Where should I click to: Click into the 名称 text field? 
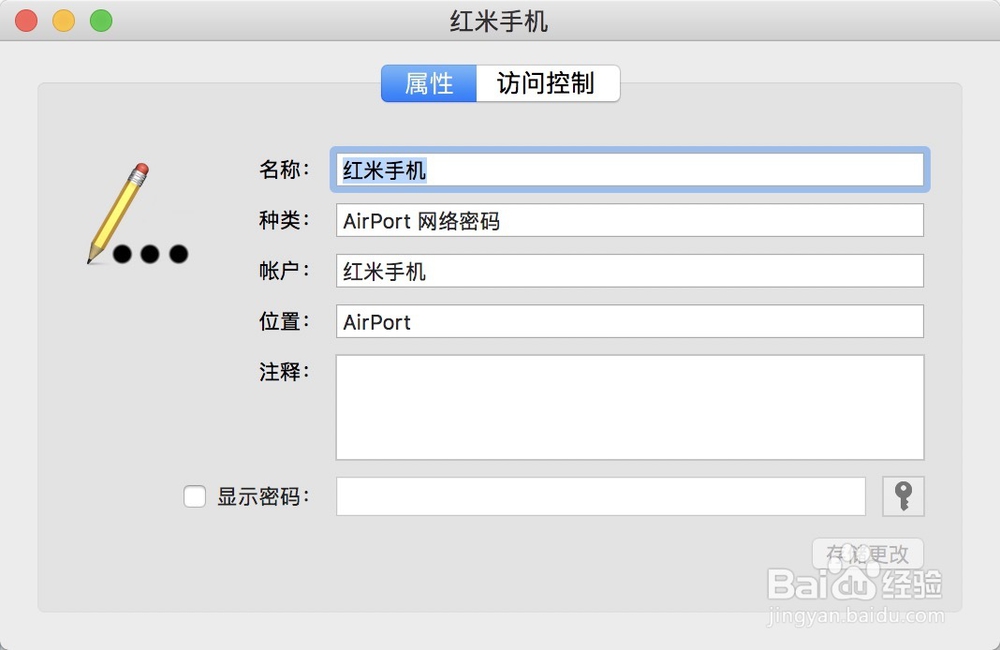pos(628,170)
